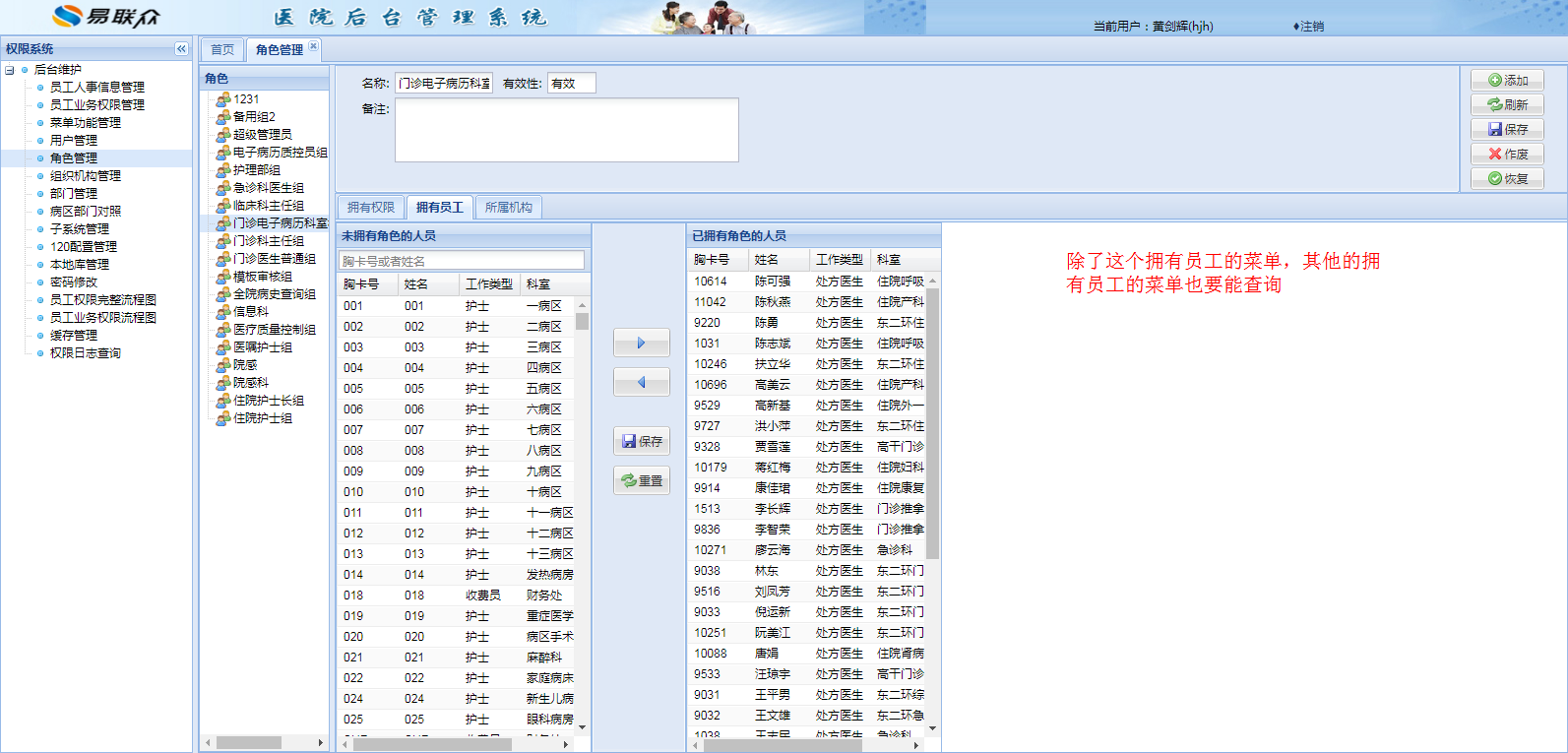The image size is (1568, 753).
Task: Click the 刷新 button
Action: tap(1507, 105)
